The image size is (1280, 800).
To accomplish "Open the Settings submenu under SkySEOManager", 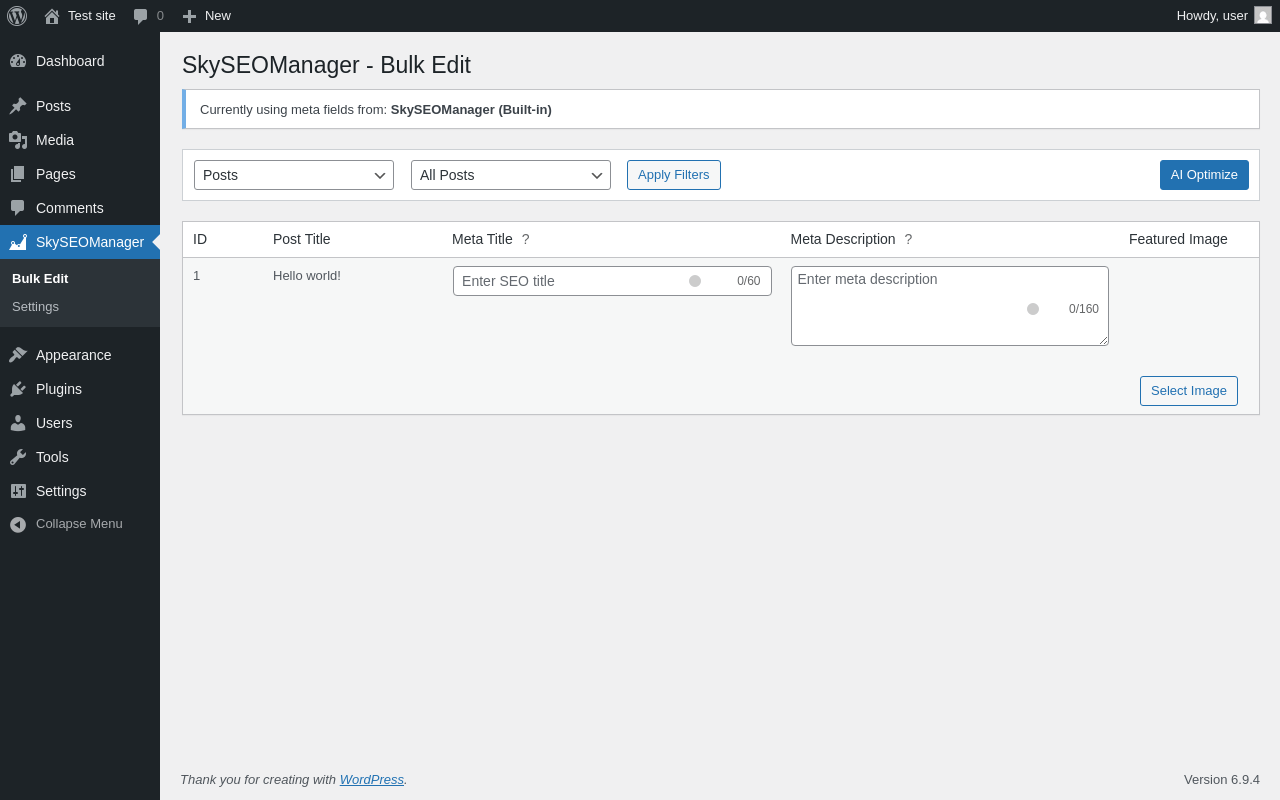I will 36,307.
